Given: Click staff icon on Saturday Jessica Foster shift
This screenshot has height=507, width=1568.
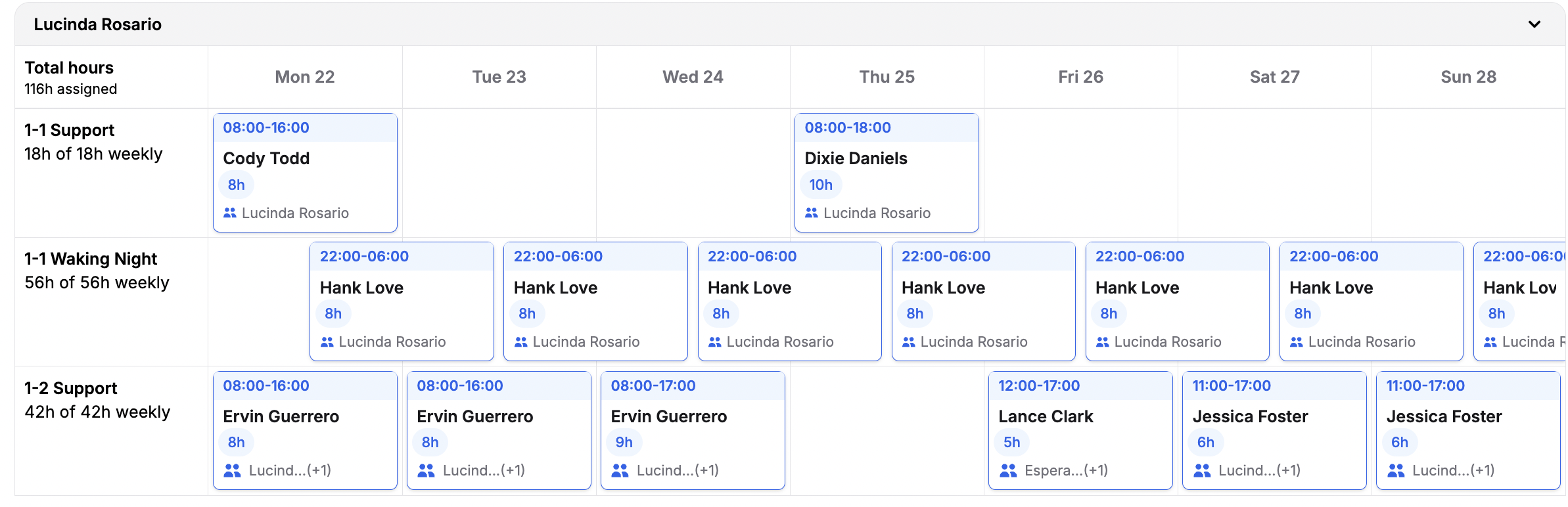Looking at the screenshot, I should click(1202, 470).
